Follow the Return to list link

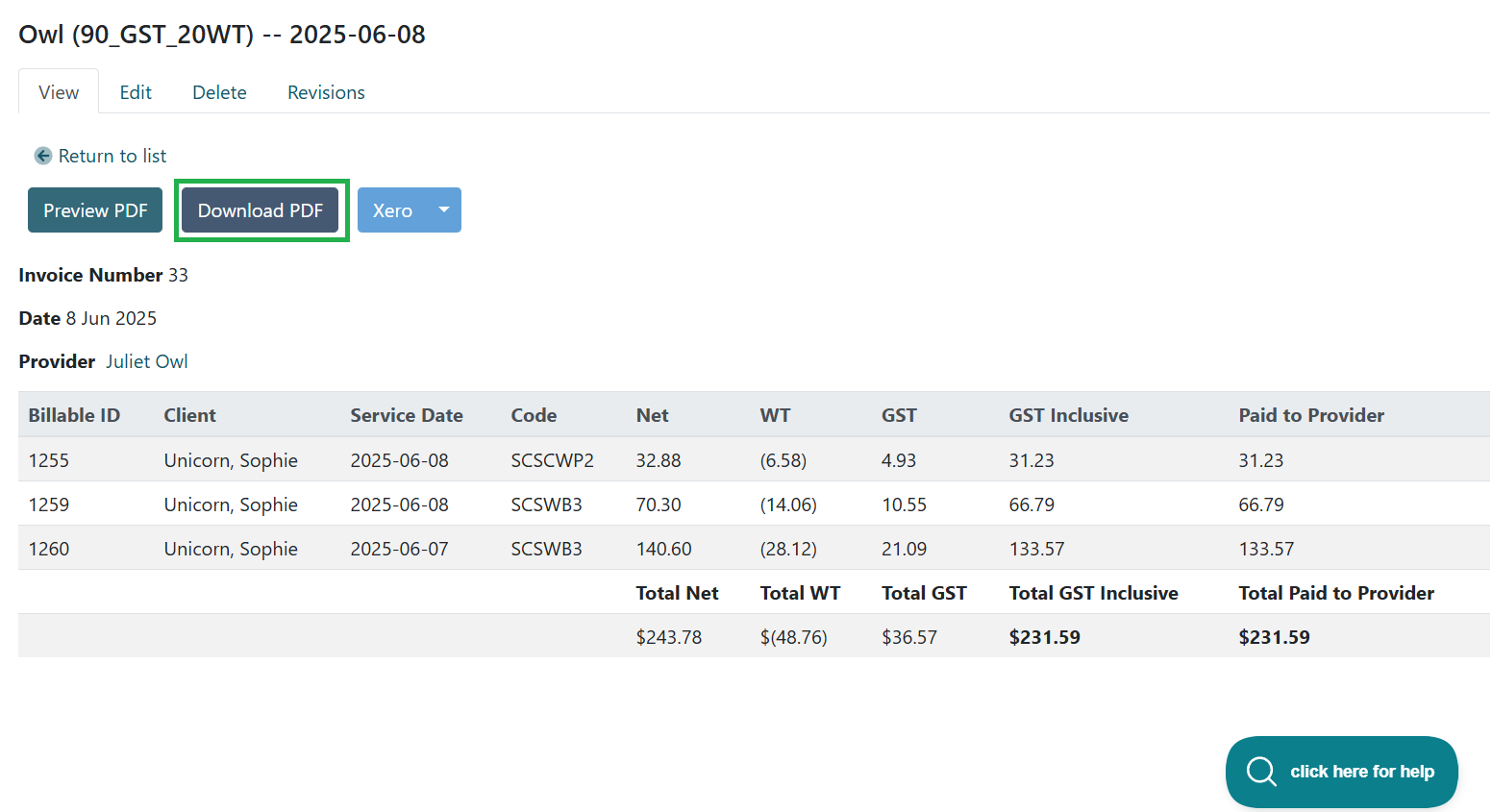pos(112,156)
